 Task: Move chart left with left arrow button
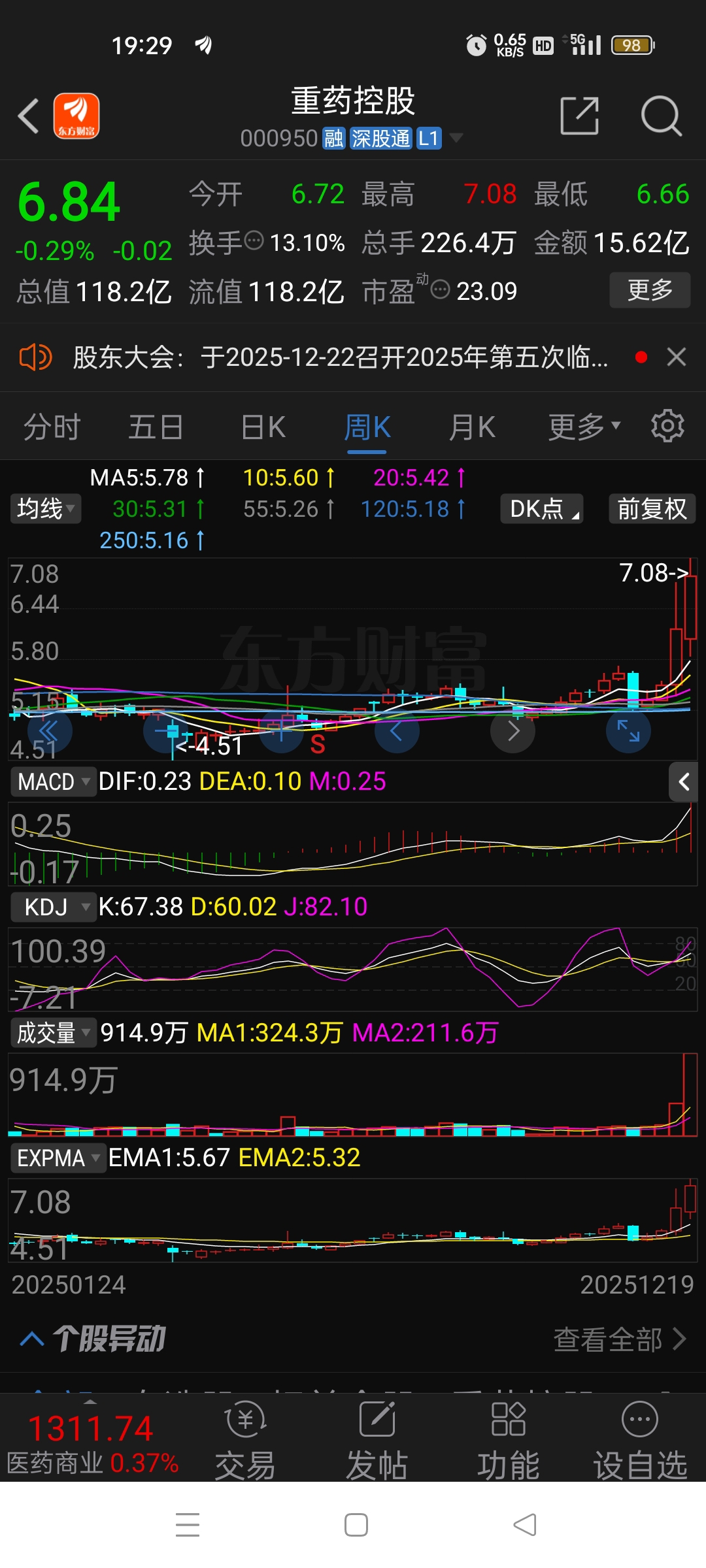tap(397, 730)
